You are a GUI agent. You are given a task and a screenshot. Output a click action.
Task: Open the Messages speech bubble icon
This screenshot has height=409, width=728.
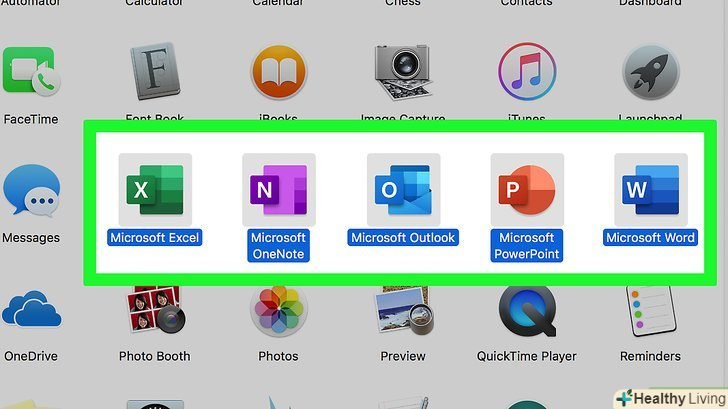pos(31,191)
